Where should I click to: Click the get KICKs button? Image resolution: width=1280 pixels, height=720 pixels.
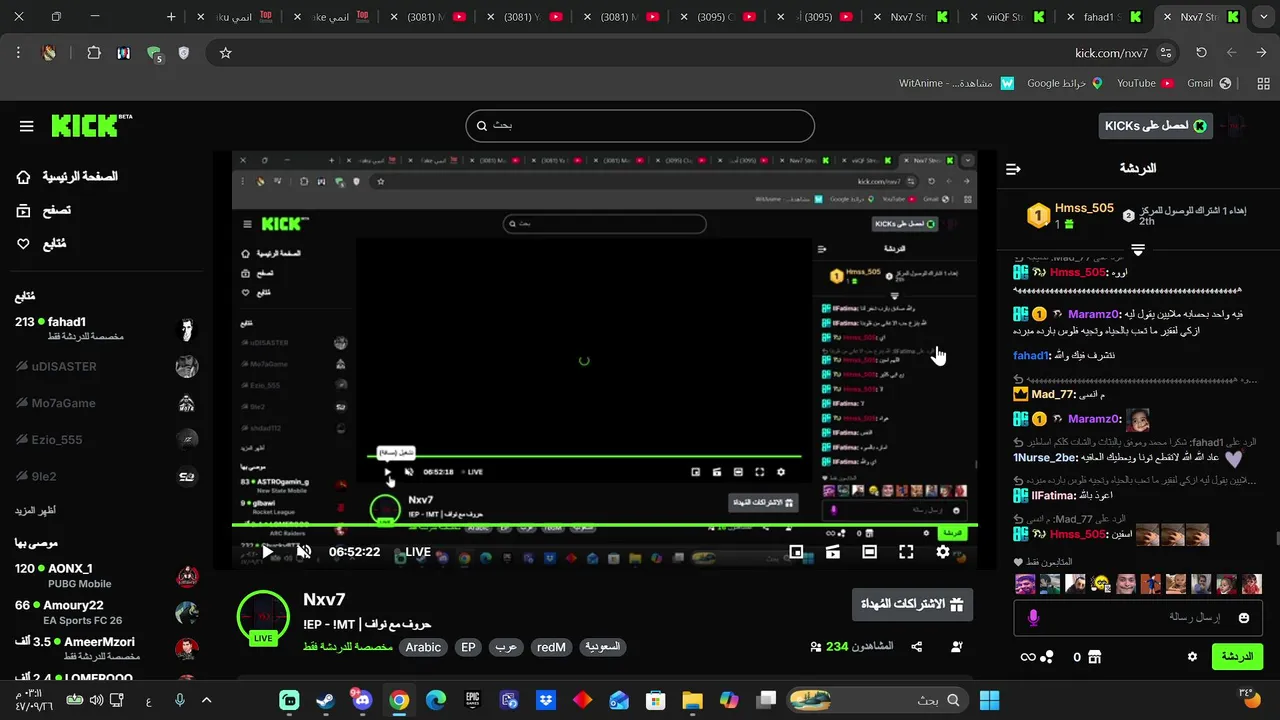point(1155,126)
